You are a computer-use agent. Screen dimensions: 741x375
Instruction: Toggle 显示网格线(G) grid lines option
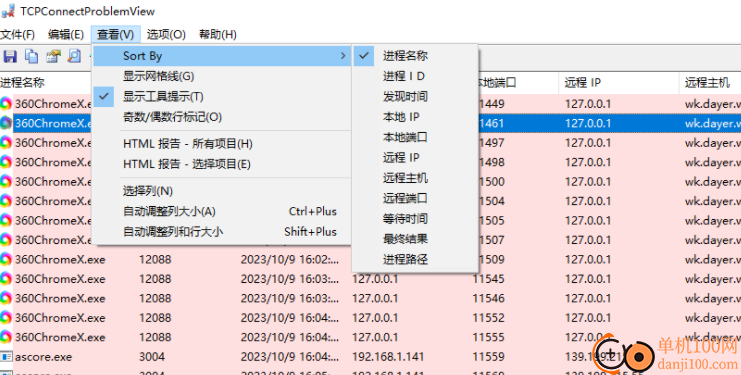(222, 76)
